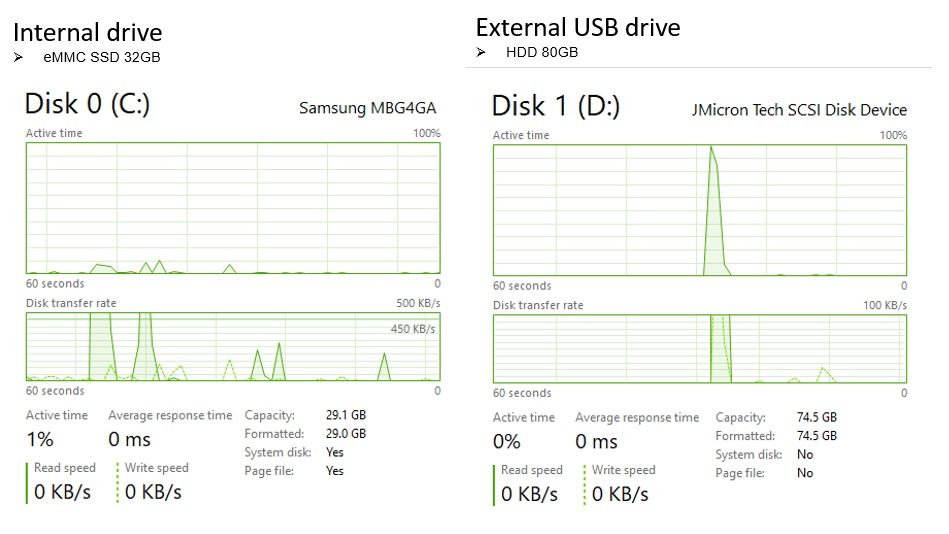
Task: Click the External USB drive title
Action: tap(578, 28)
